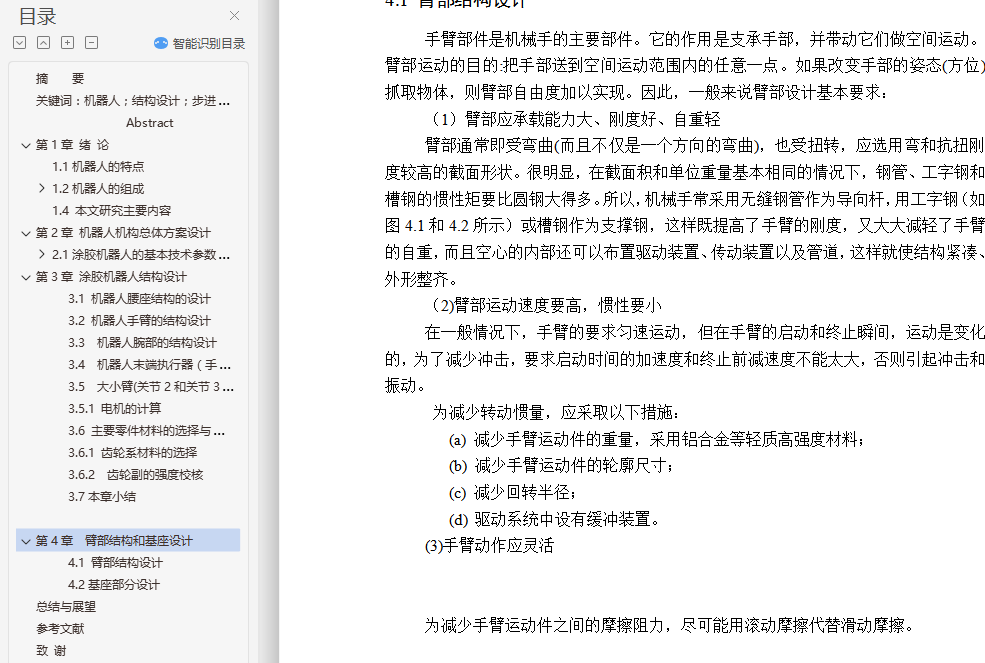This screenshot has height=663, width=985.
Task: Click the collapse-all up-chevron icon in 目录 panel
Action: (x=43, y=43)
